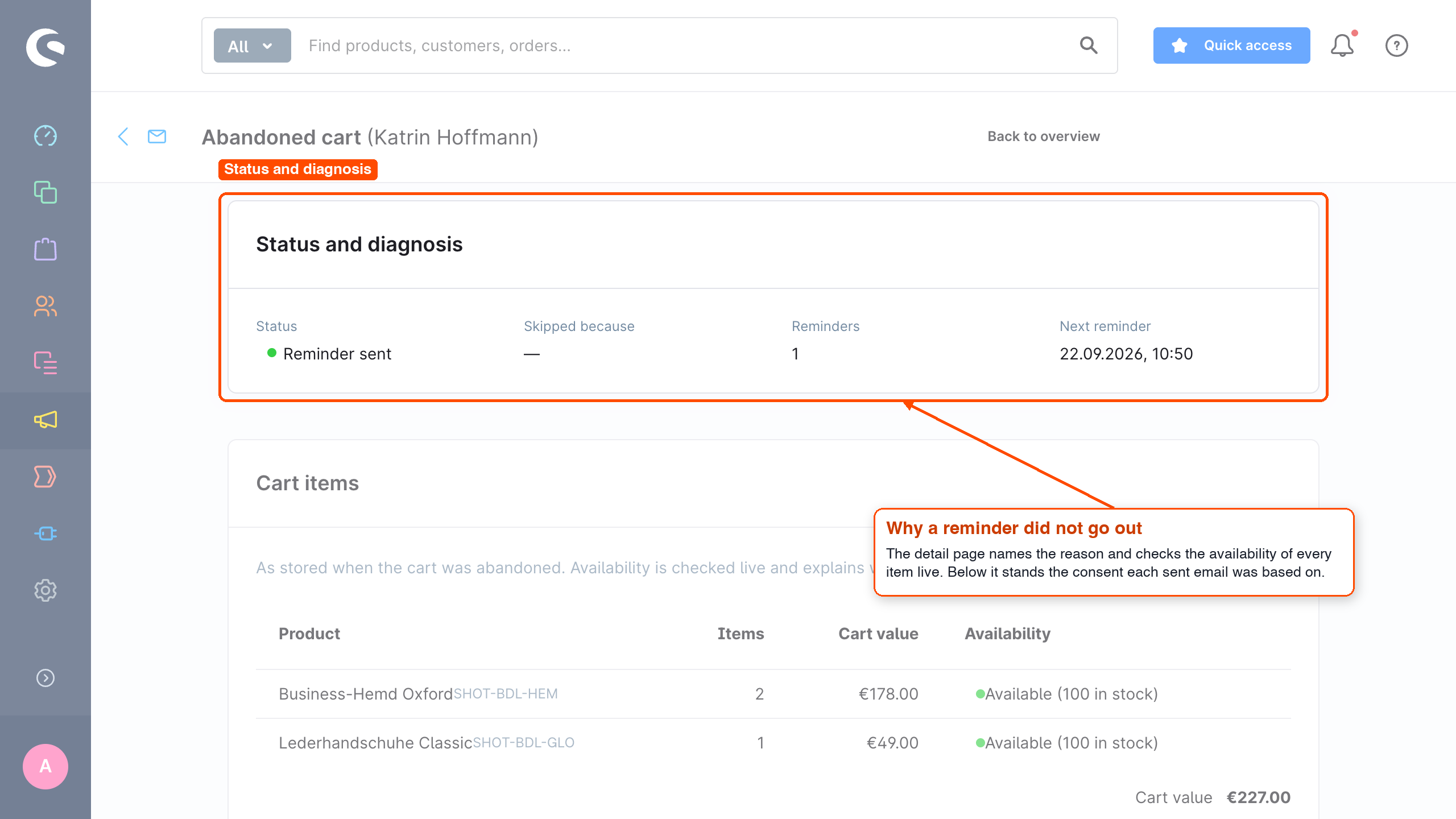Click the back chevron arrow
Viewport: 1456px width, 819px height.
coord(123,136)
